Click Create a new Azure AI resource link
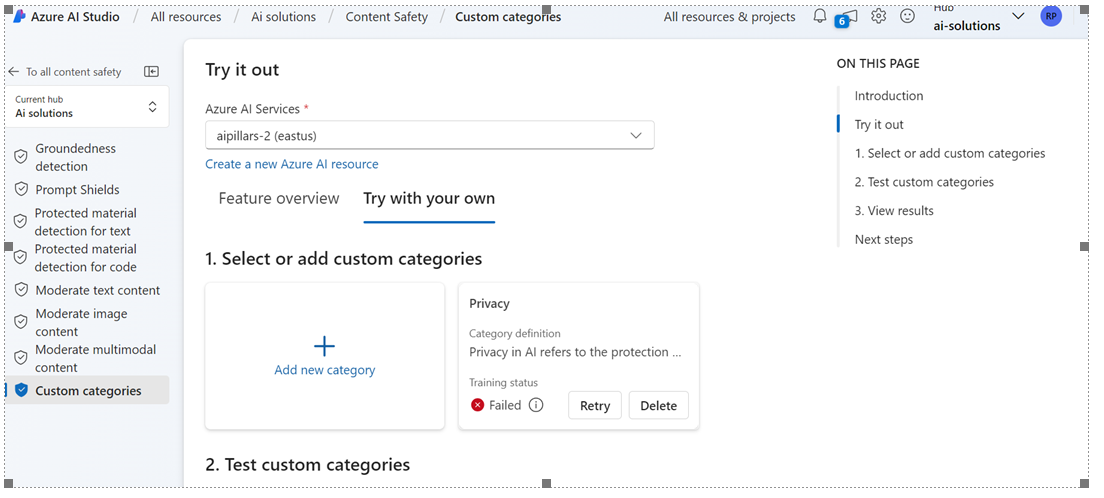 click(291, 164)
